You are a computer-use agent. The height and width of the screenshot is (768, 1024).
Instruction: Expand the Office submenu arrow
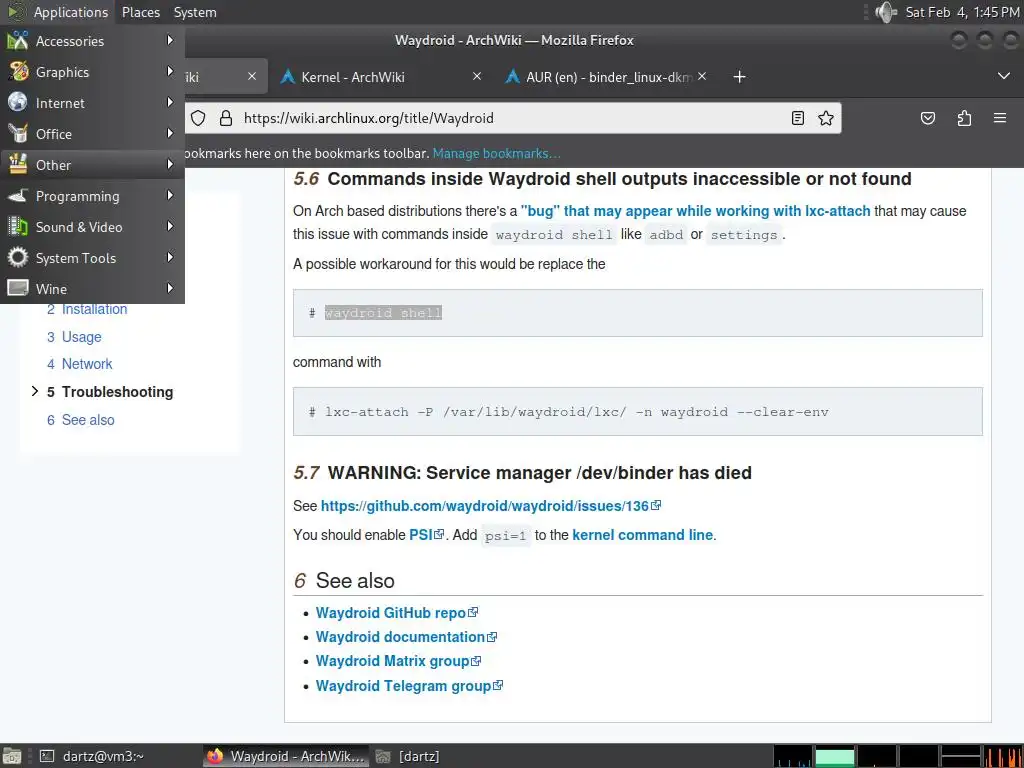170,133
